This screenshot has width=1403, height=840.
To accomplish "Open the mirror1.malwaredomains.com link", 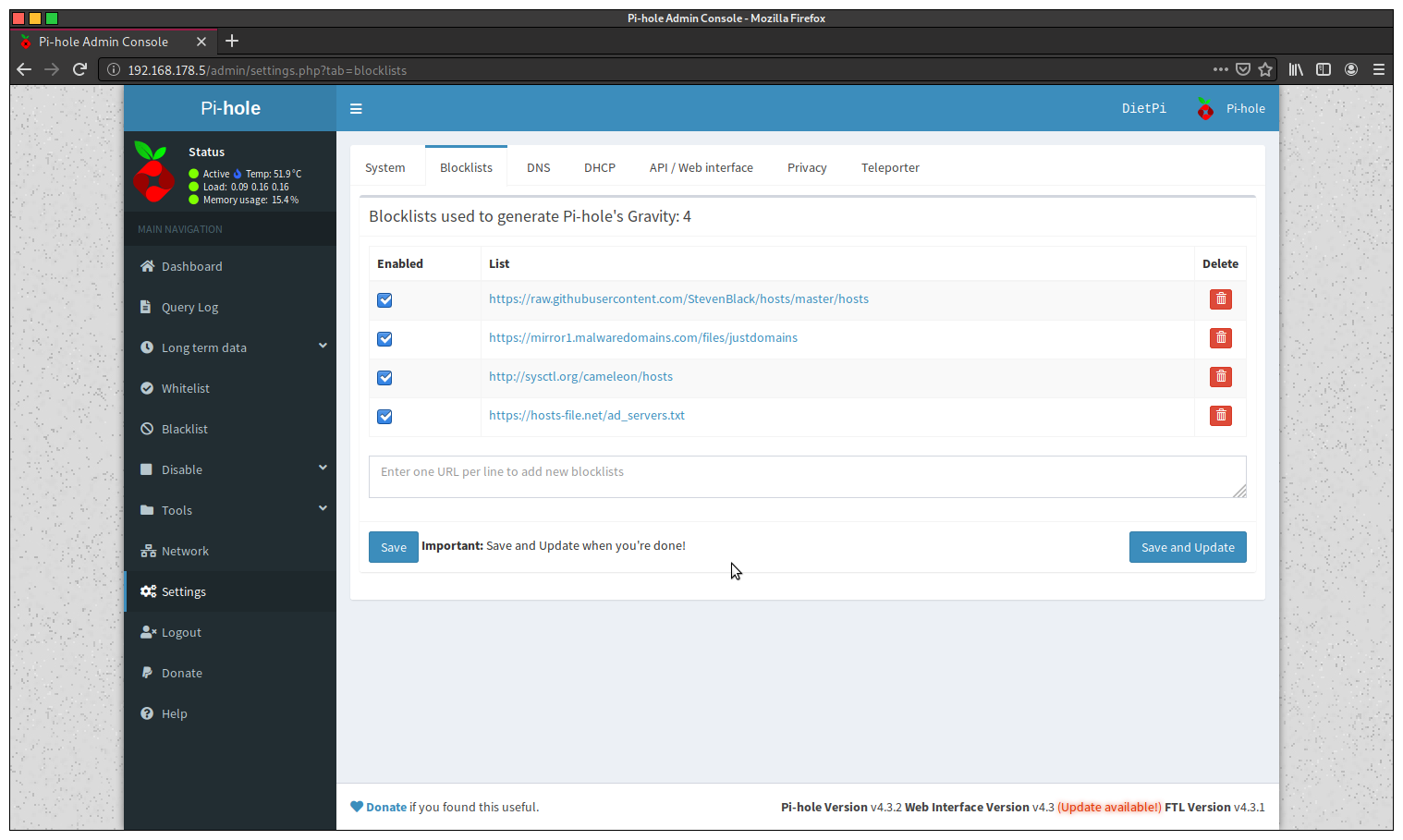I will click(x=643, y=337).
